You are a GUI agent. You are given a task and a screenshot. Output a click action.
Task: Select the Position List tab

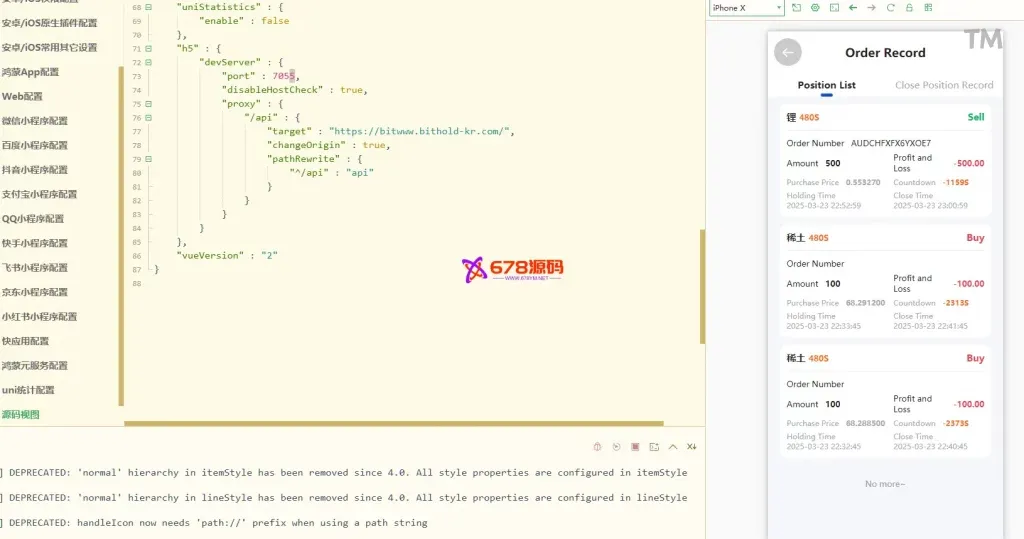[826, 85]
